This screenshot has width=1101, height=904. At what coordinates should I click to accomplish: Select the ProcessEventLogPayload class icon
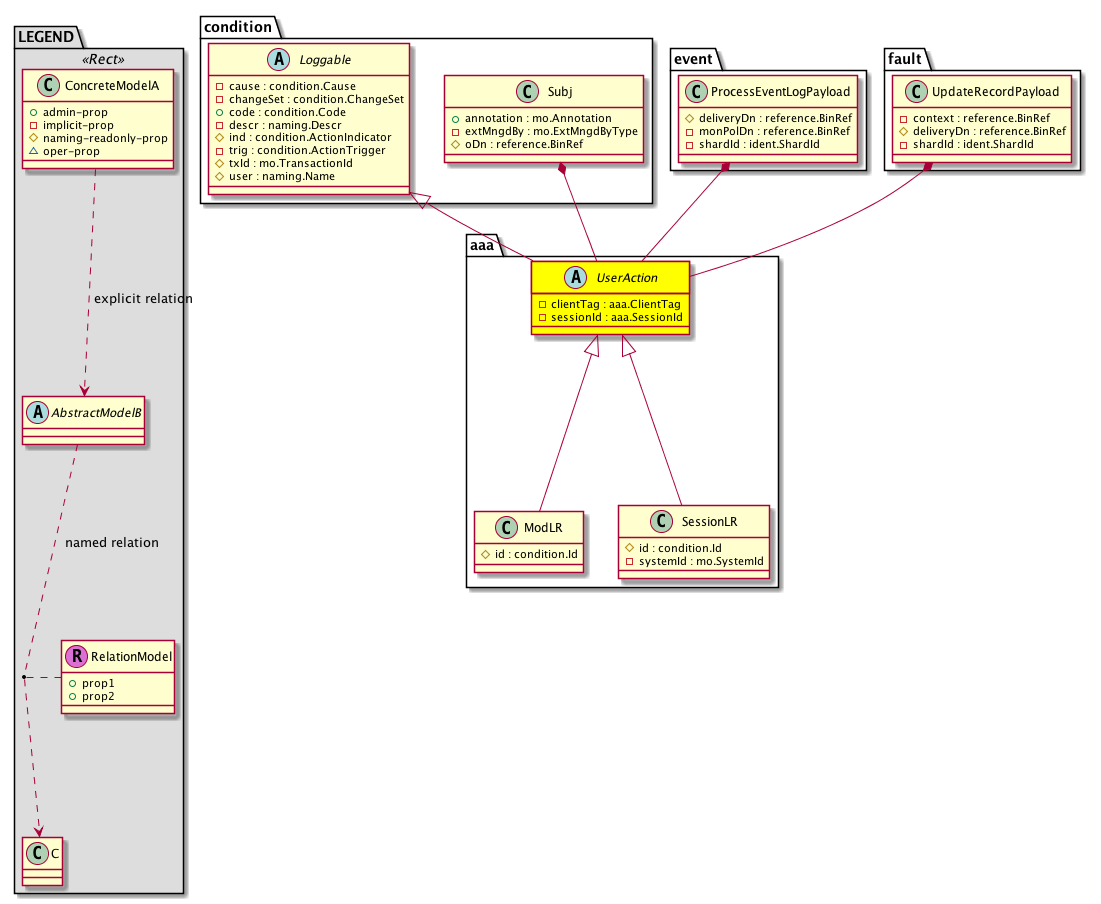(x=699, y=92)
